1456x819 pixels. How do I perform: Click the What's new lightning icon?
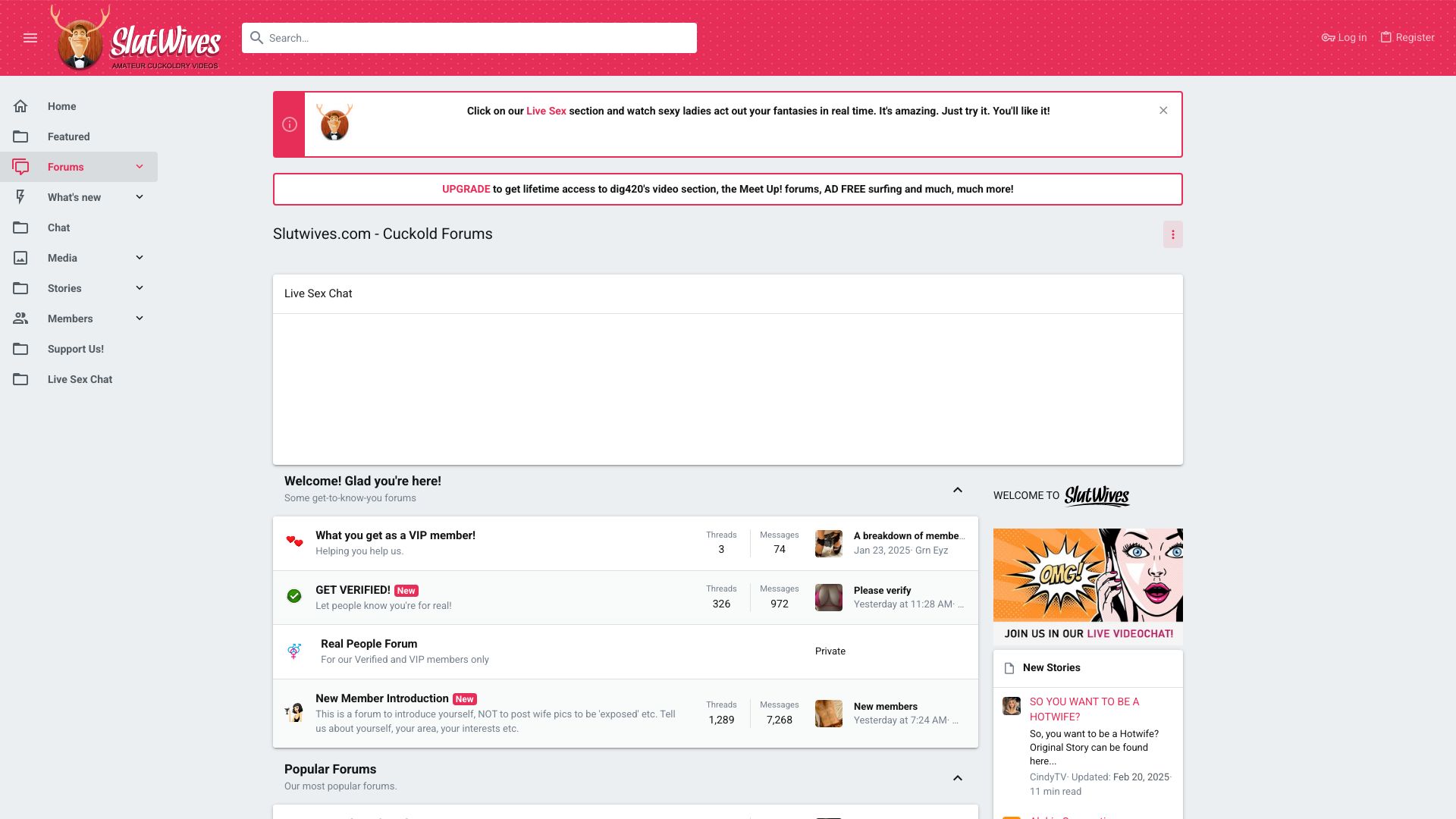(x=20, y=197)
